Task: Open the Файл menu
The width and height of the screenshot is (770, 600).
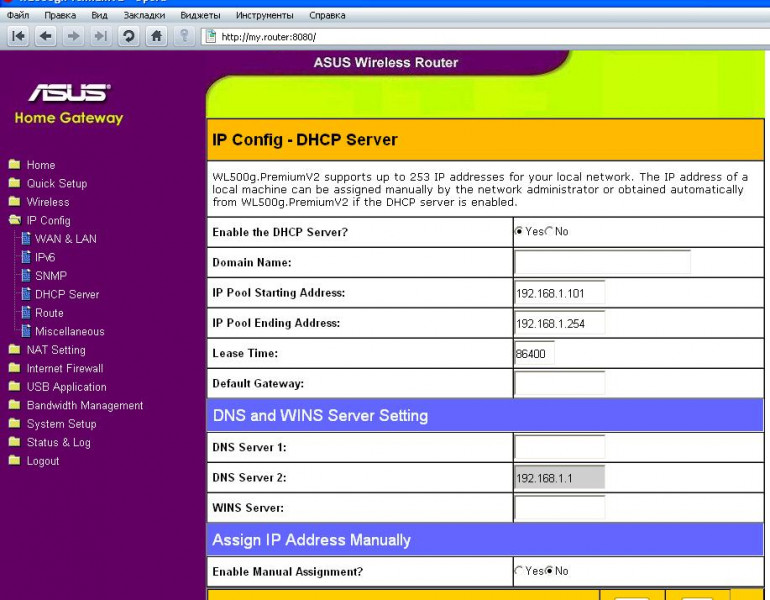Action: click(18, 15)
